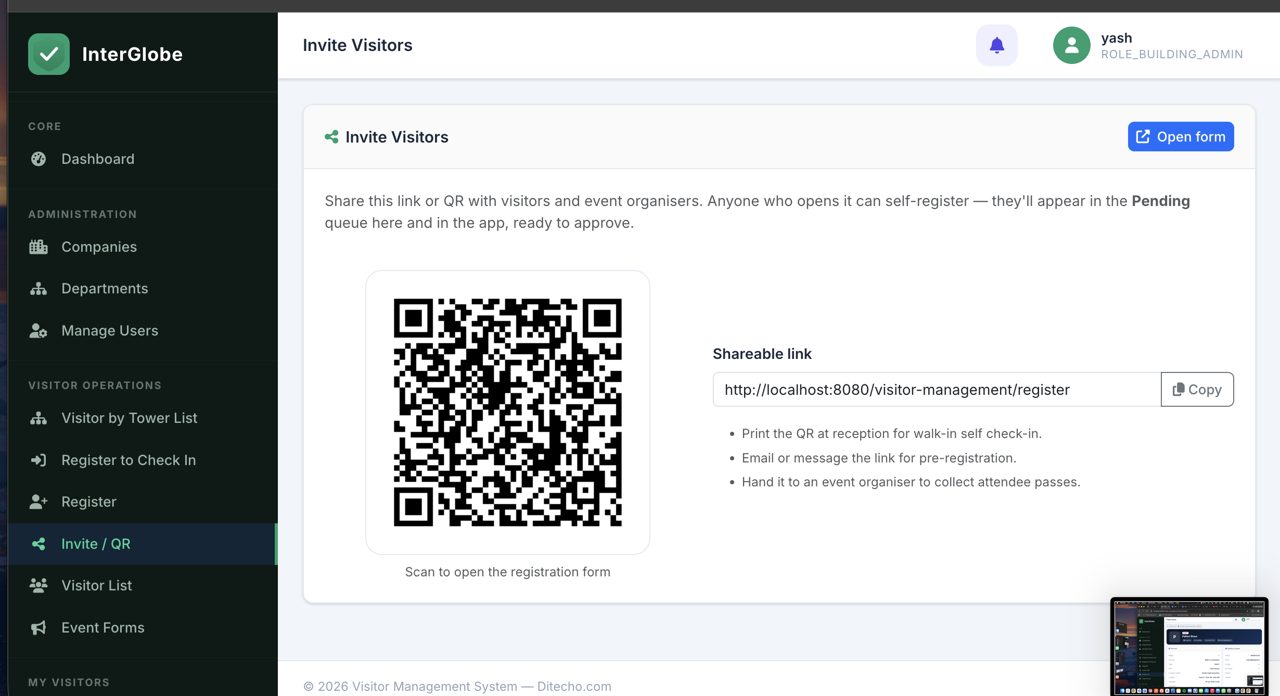Click the ROLE_BUILDING_ADMIN role text
This screenshot has height=696, width=1280.
(1172, 55)
